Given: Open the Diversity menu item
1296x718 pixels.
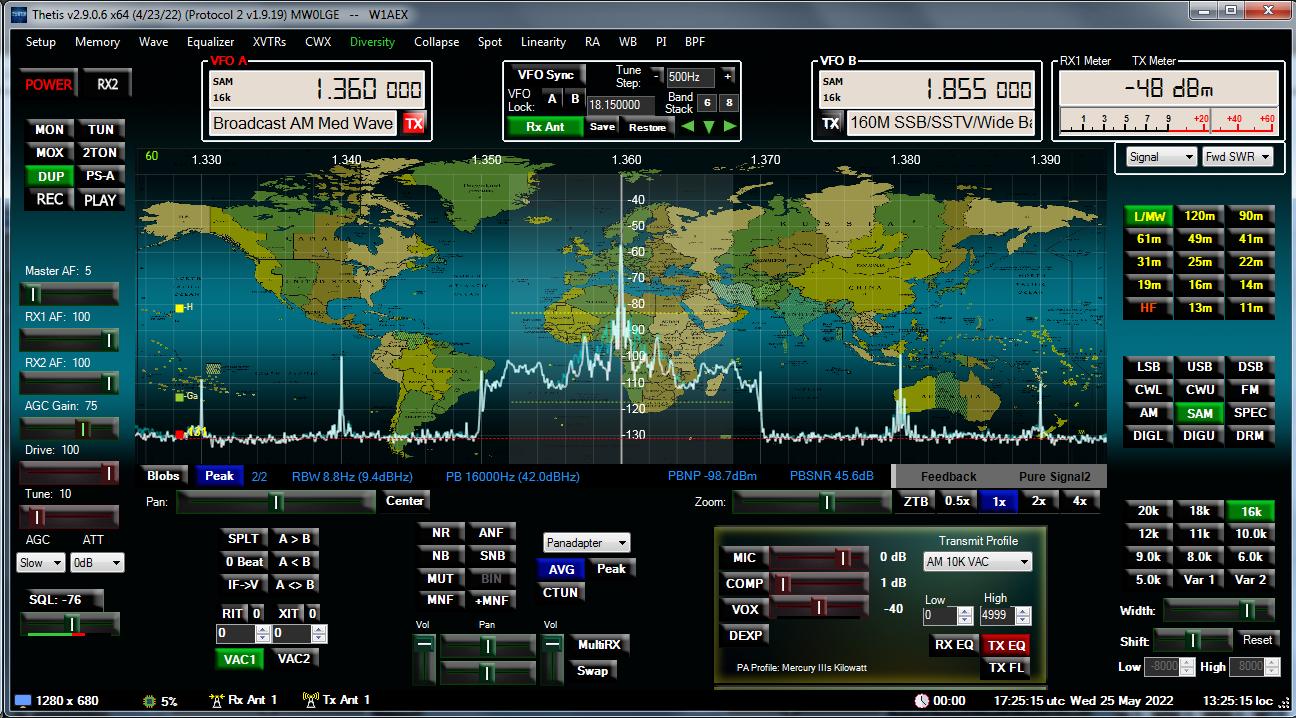Looking at the screenshot, I should pyautogui.click(x=372, y=42).
